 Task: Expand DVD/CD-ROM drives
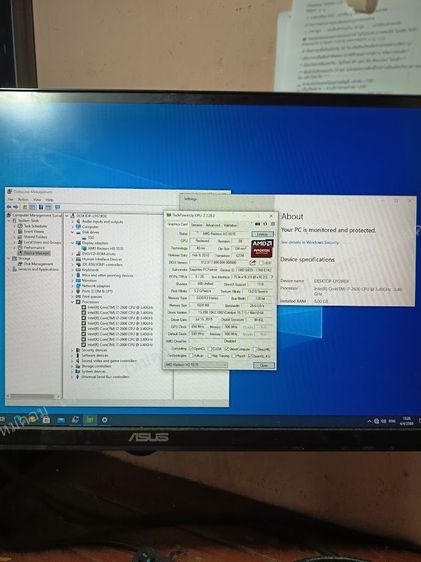pos(73,254)
